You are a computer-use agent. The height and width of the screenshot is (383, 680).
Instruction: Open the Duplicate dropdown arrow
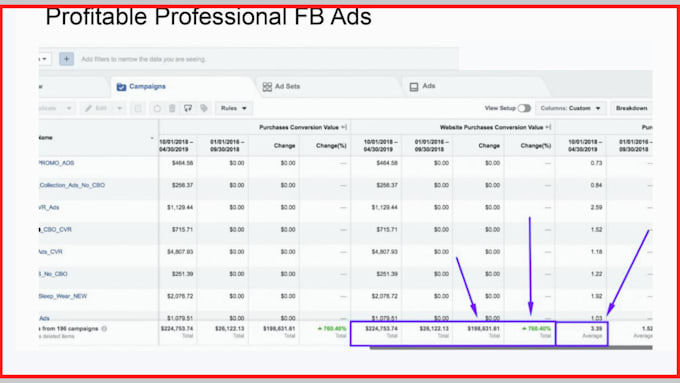(69, 108)
